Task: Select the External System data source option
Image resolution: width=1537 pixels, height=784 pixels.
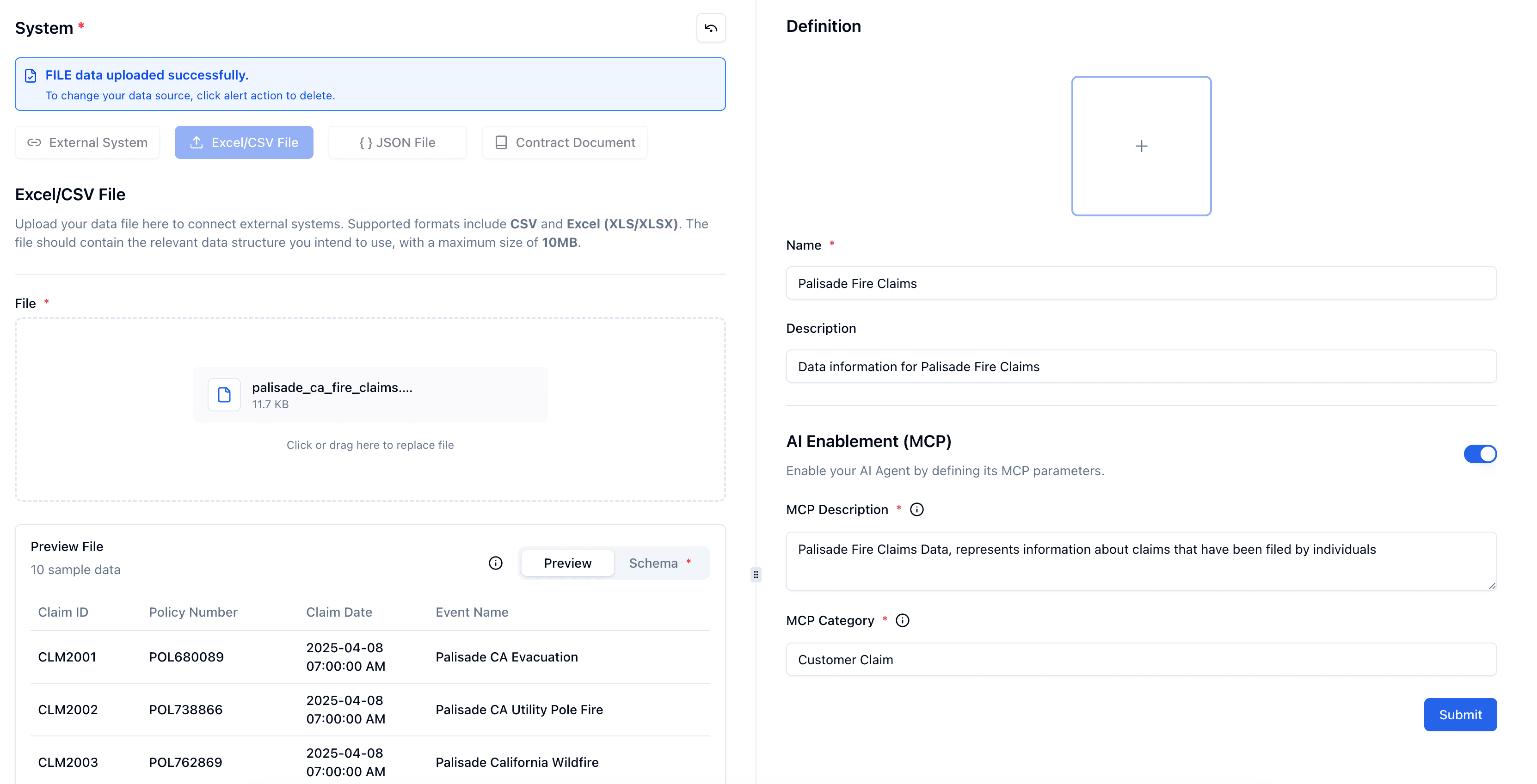Action: pyautogui.click(x=87, y=142)
